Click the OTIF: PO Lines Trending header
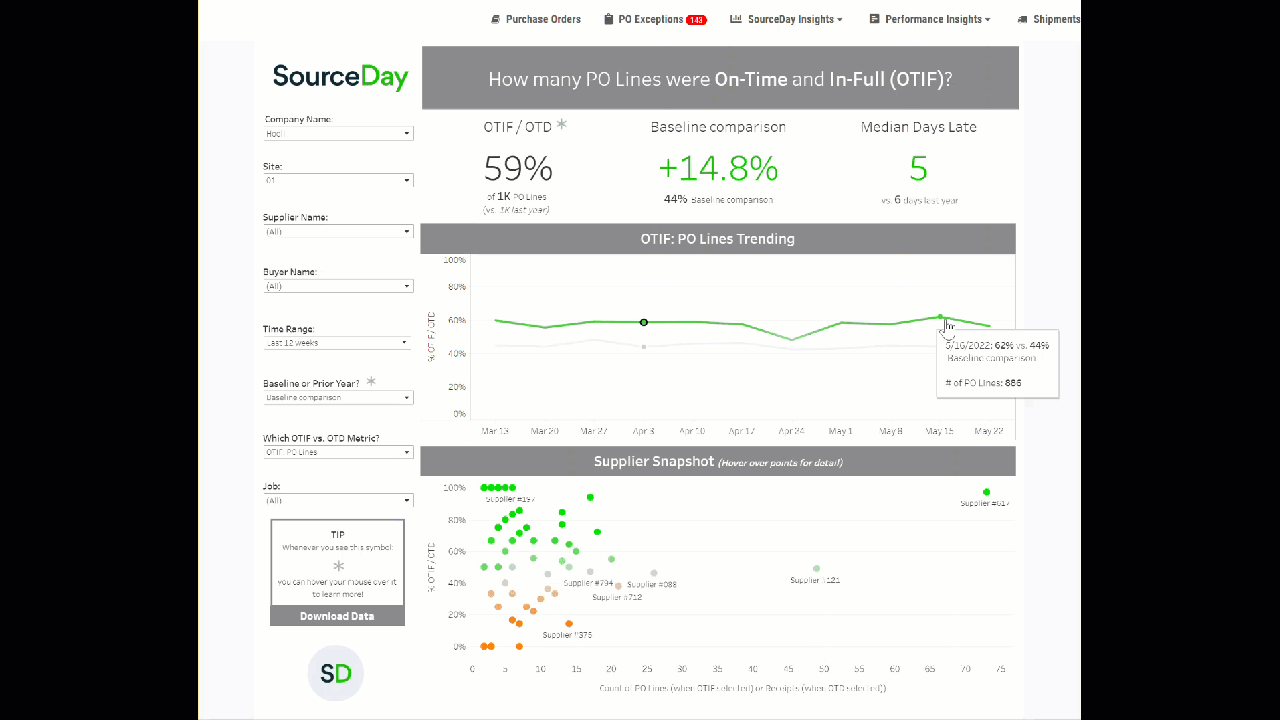This screenshot has width=1280, height=720. 718,239
